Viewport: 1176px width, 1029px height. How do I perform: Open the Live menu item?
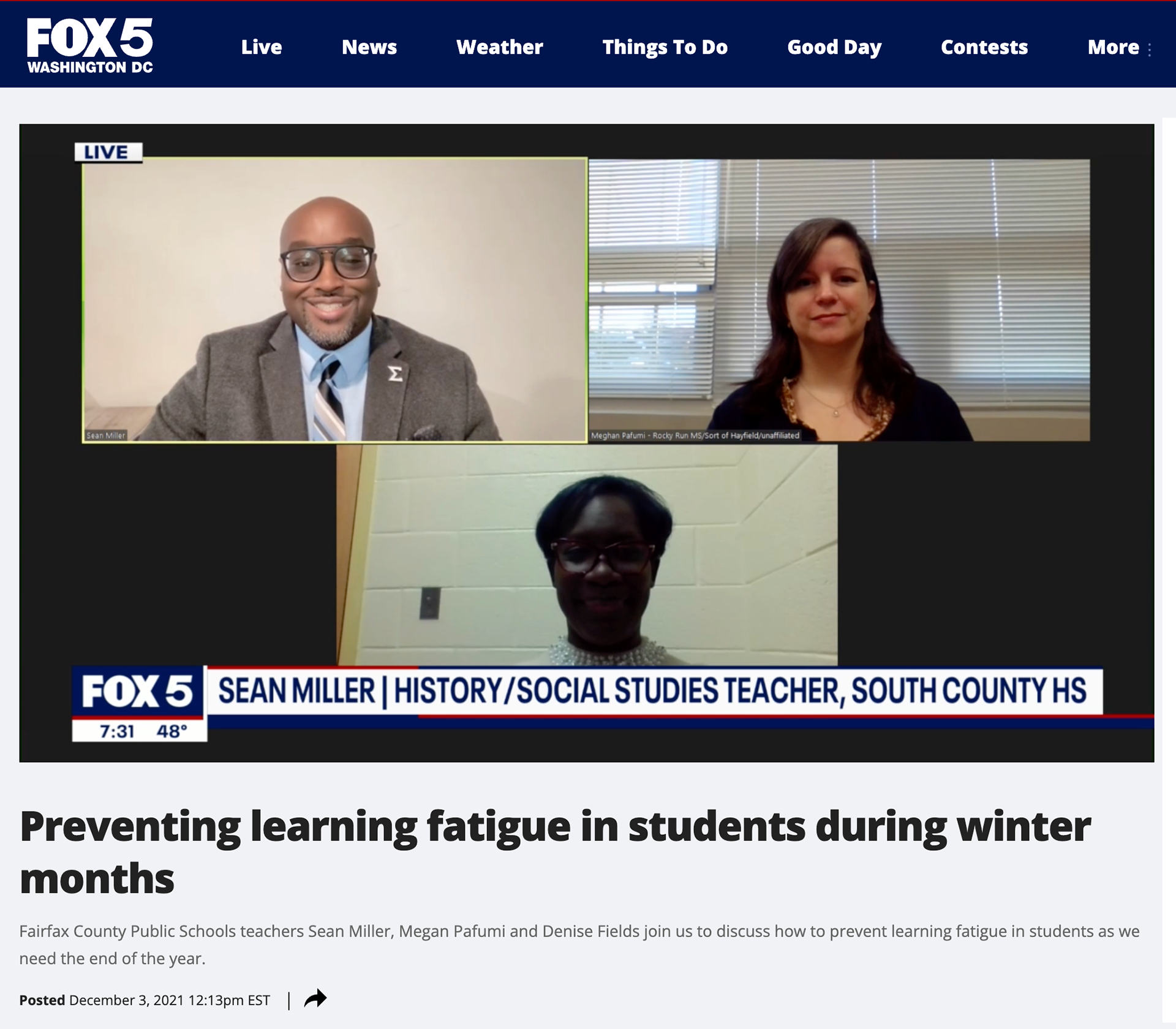tap(262, 47)
